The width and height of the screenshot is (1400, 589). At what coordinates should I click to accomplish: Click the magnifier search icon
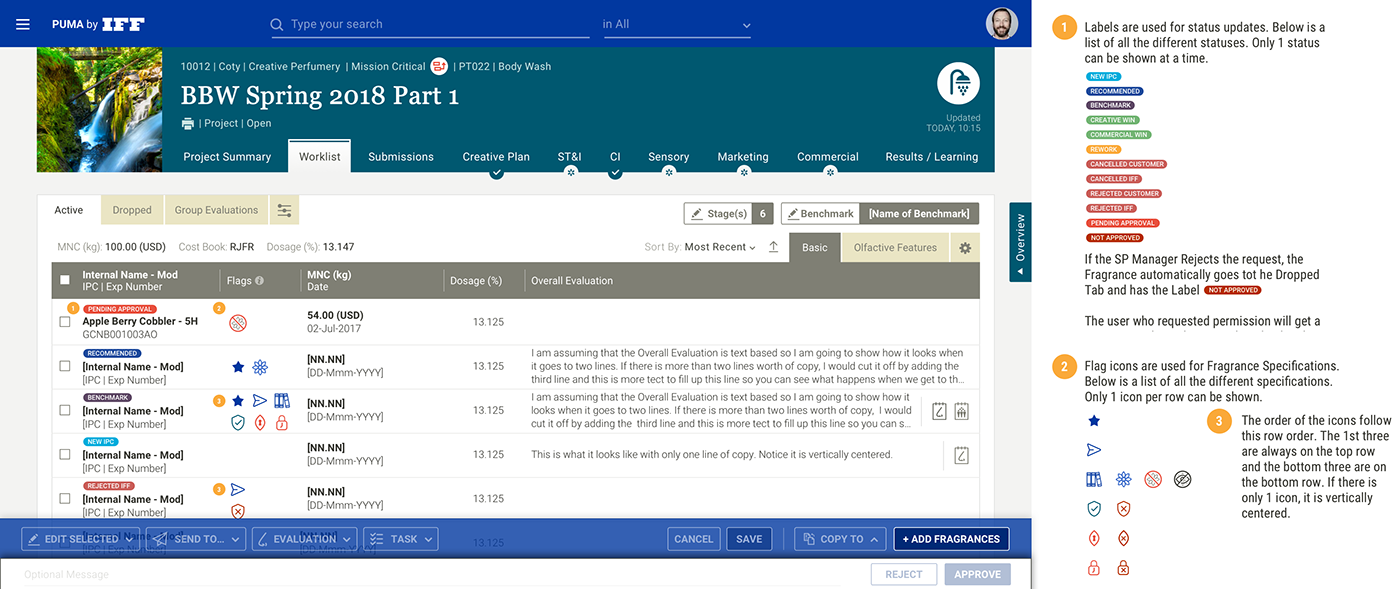[x=277, y=24]
